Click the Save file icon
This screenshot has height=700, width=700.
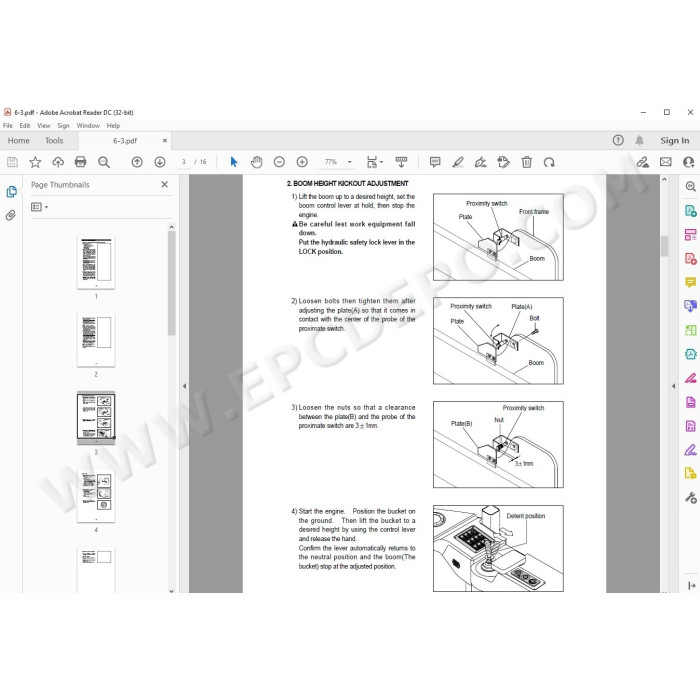[12, 162]
